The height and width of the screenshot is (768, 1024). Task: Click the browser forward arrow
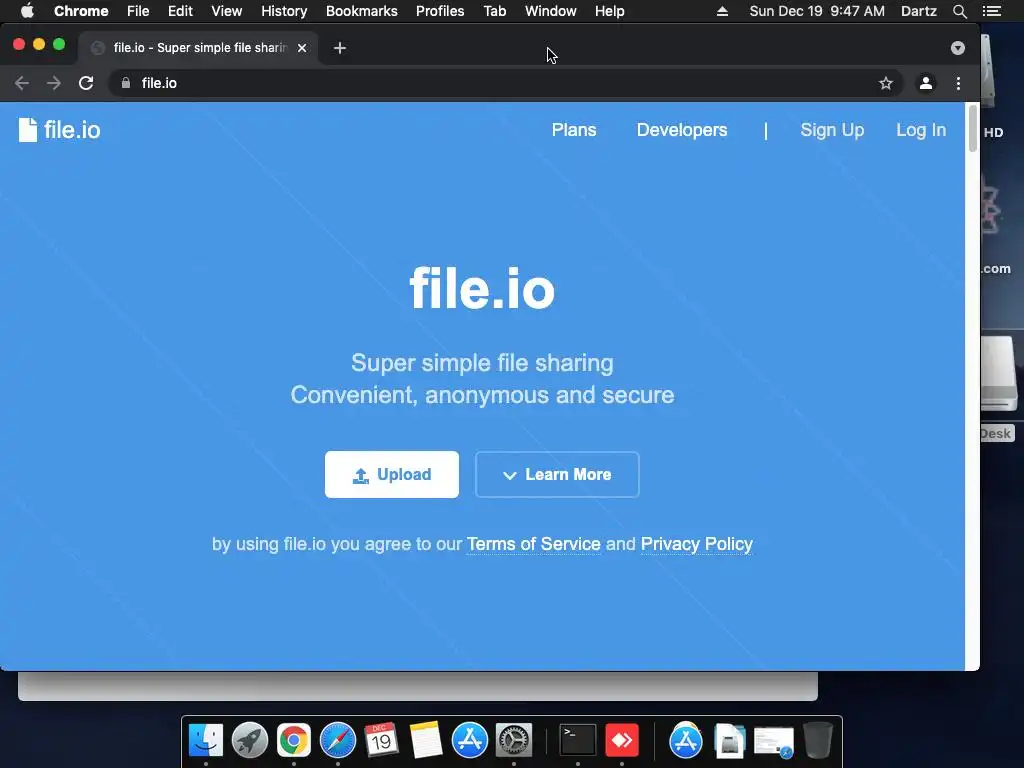(54, 83)
